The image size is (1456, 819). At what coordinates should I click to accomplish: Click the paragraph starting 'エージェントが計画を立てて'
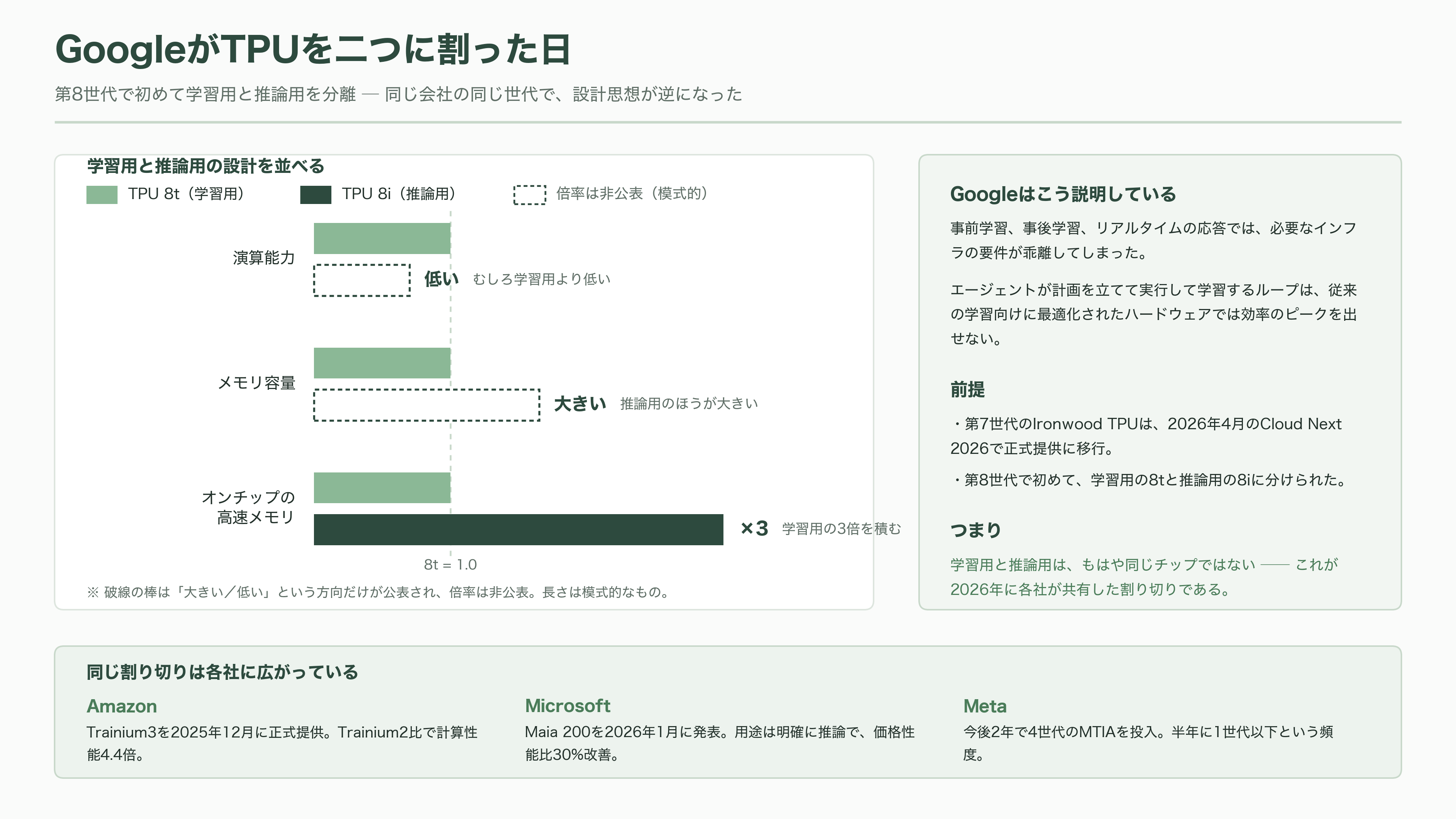coord(1153,314)
